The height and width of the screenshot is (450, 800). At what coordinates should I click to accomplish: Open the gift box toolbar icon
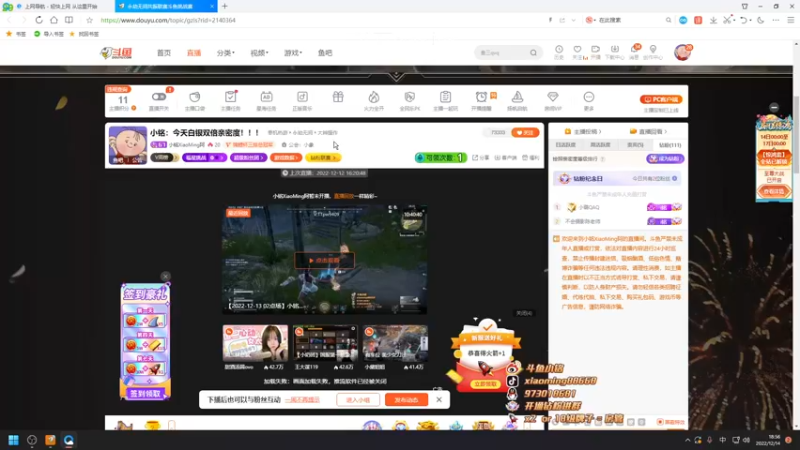pyautogui.click(x=338, y=97)
